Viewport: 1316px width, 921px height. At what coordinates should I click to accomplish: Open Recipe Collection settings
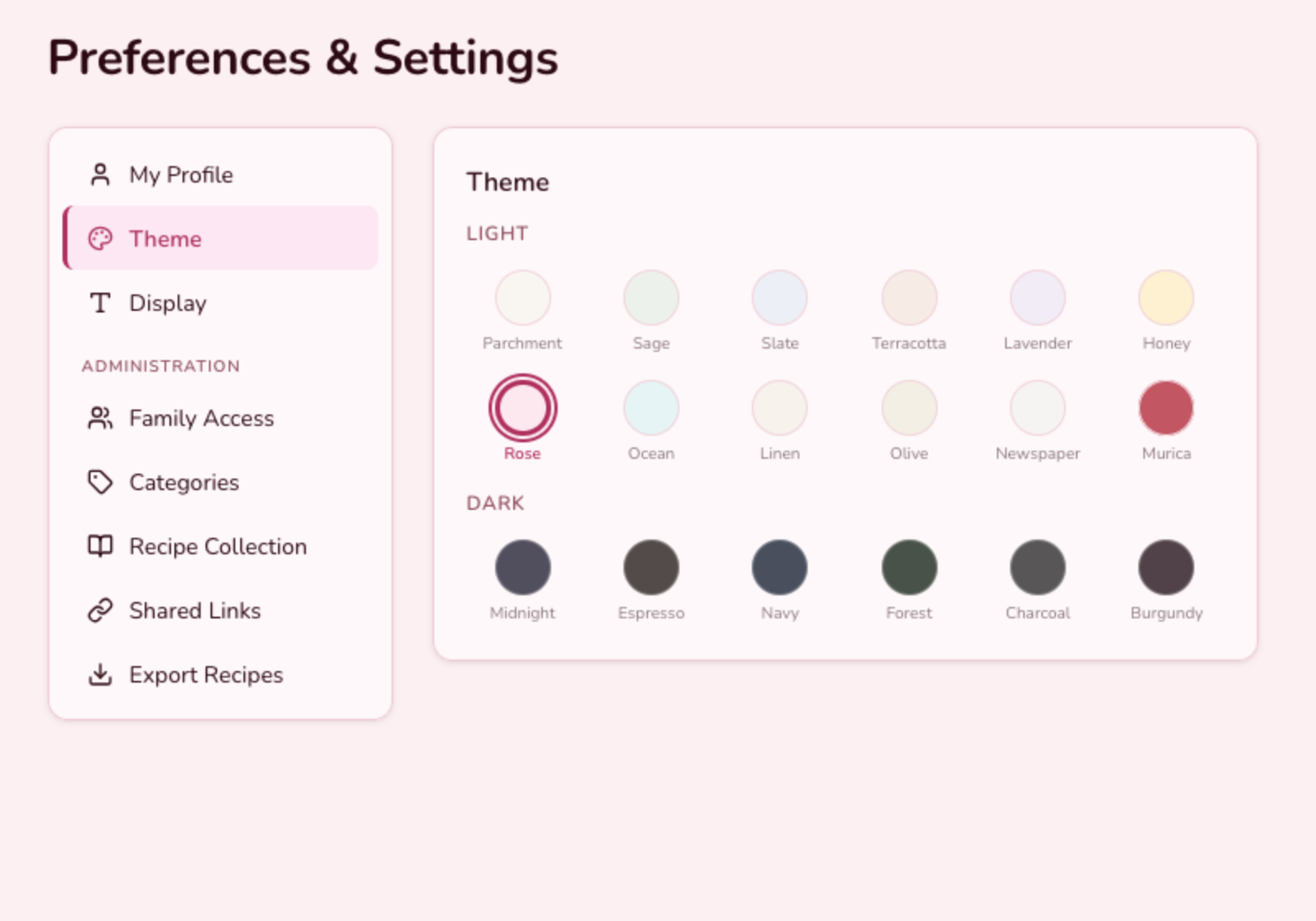click(220, 546)
